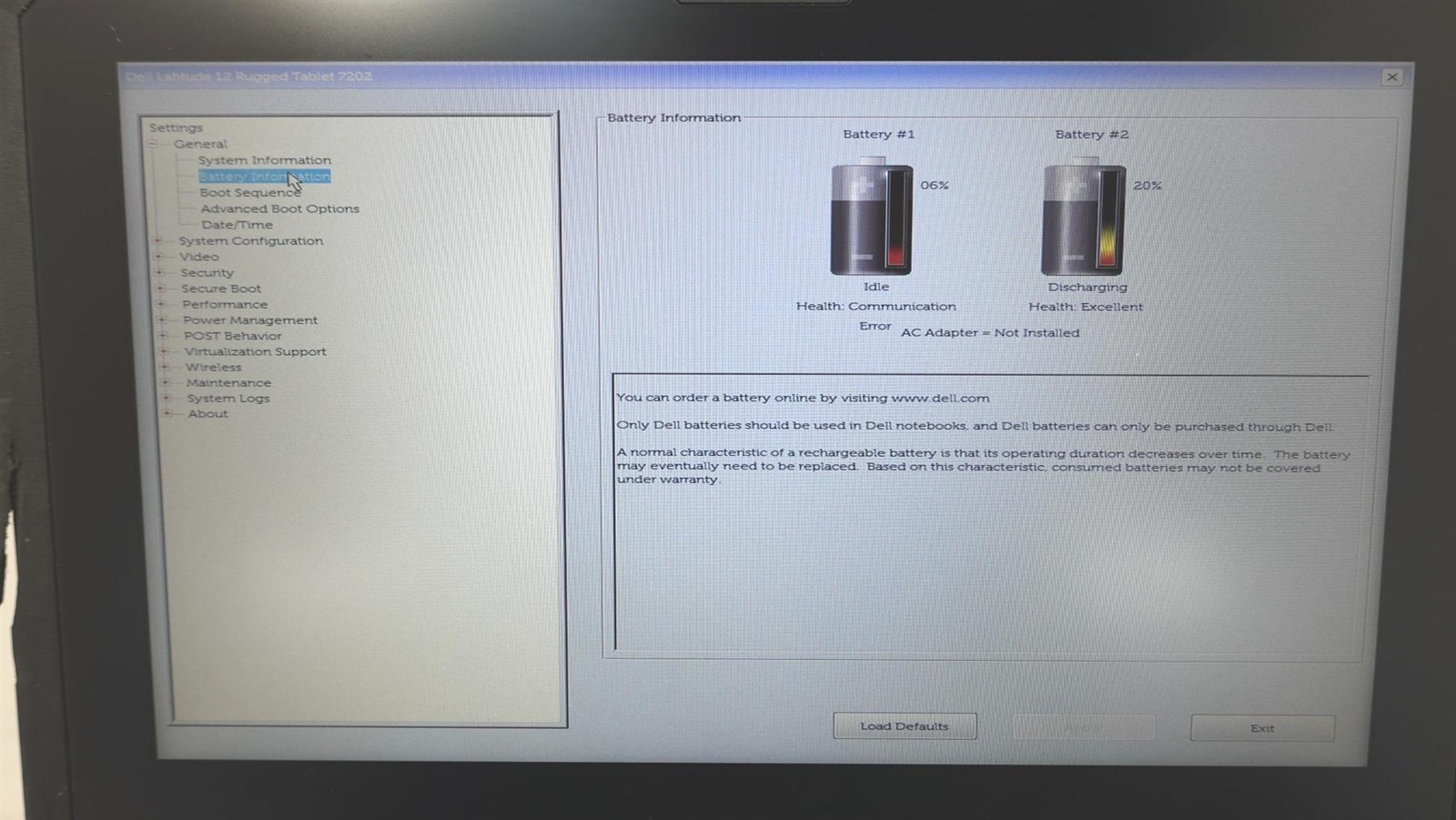Select the Performance category label
The image size is (1456, 820).
tap(225, 305)
